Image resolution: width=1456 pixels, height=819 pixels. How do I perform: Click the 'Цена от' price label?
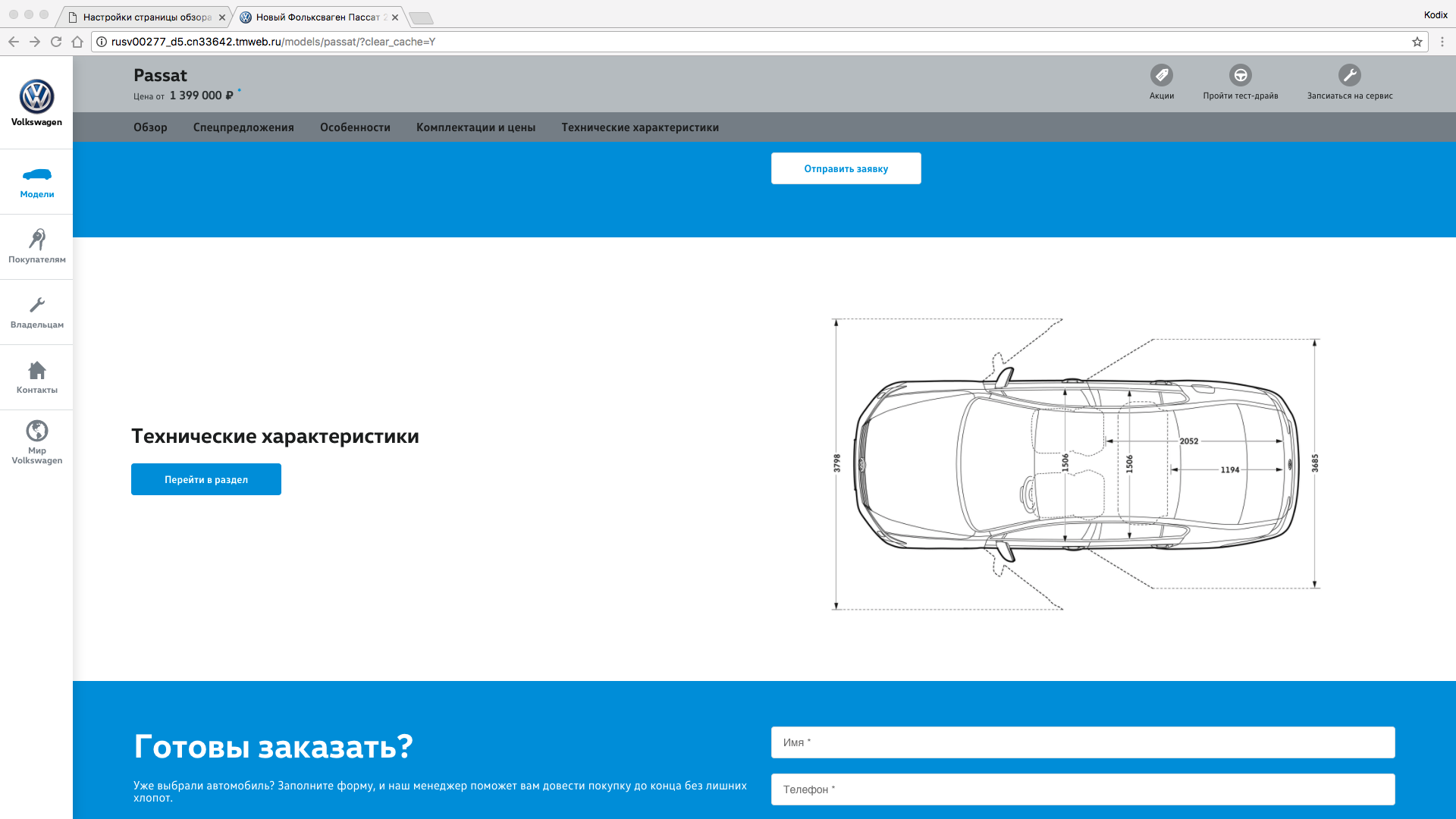(x=149, y=96)
